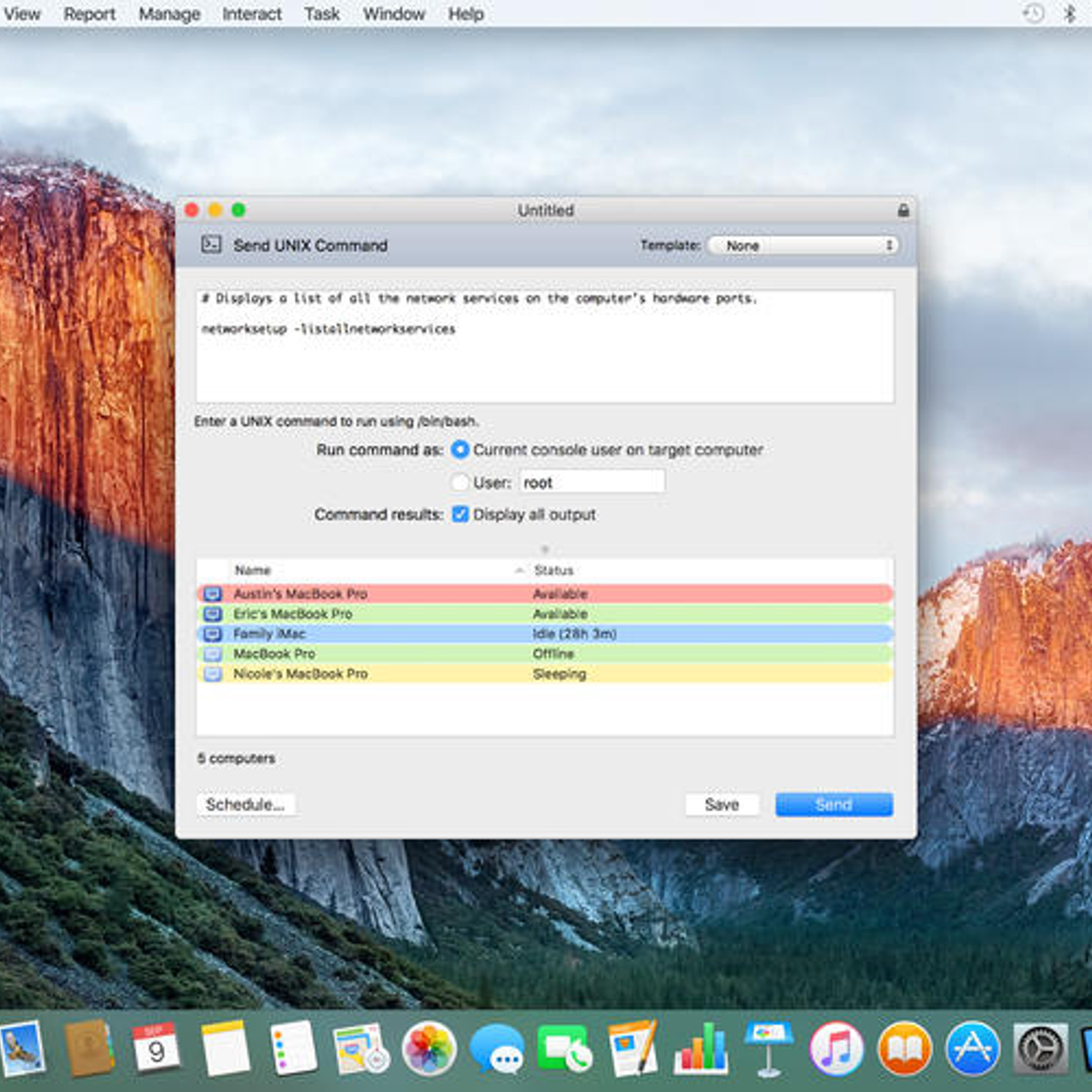1092x1092 pixels.
Task: Select the Current console user radio button
Action: [460, 450]
